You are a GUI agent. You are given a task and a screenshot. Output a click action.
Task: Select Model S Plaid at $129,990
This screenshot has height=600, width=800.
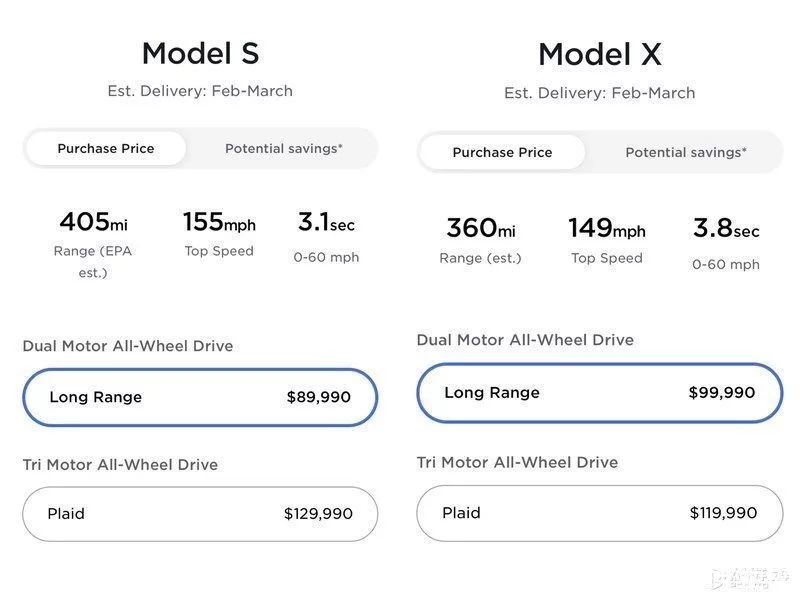(200, 513)
